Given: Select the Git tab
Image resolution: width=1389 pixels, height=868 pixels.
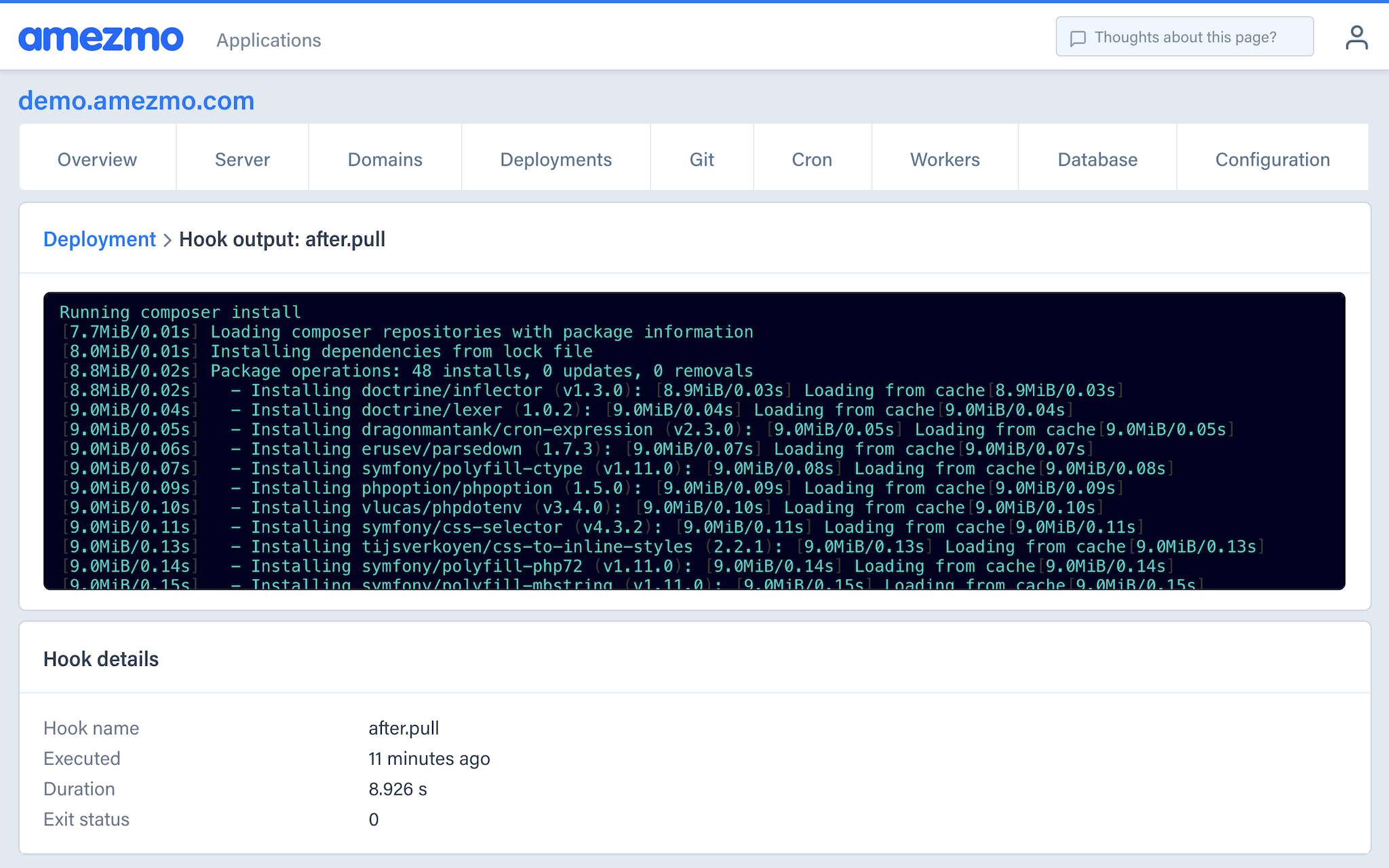Looking at the screenshot, I should coord(701,159).
